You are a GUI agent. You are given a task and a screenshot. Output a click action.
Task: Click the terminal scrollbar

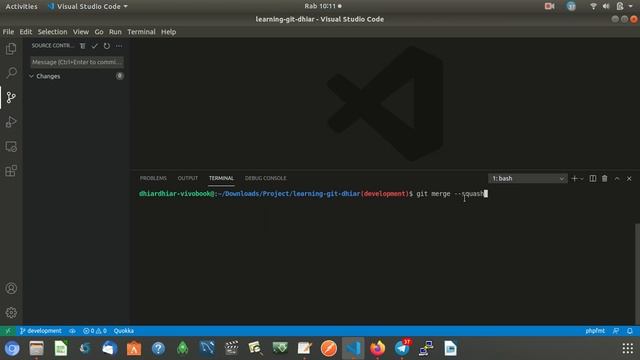637,273
